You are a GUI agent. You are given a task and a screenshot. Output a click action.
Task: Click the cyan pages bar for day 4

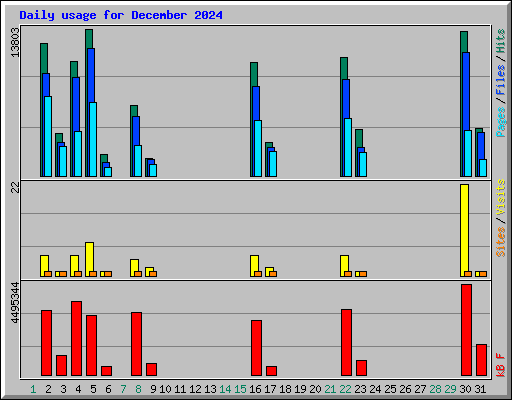tap(78, 154)
